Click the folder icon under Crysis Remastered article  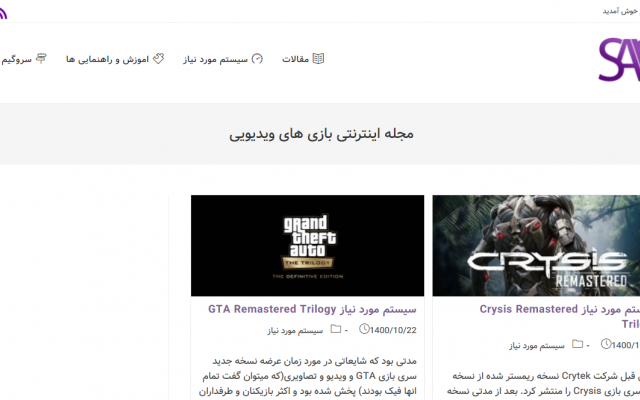point(578,345)
